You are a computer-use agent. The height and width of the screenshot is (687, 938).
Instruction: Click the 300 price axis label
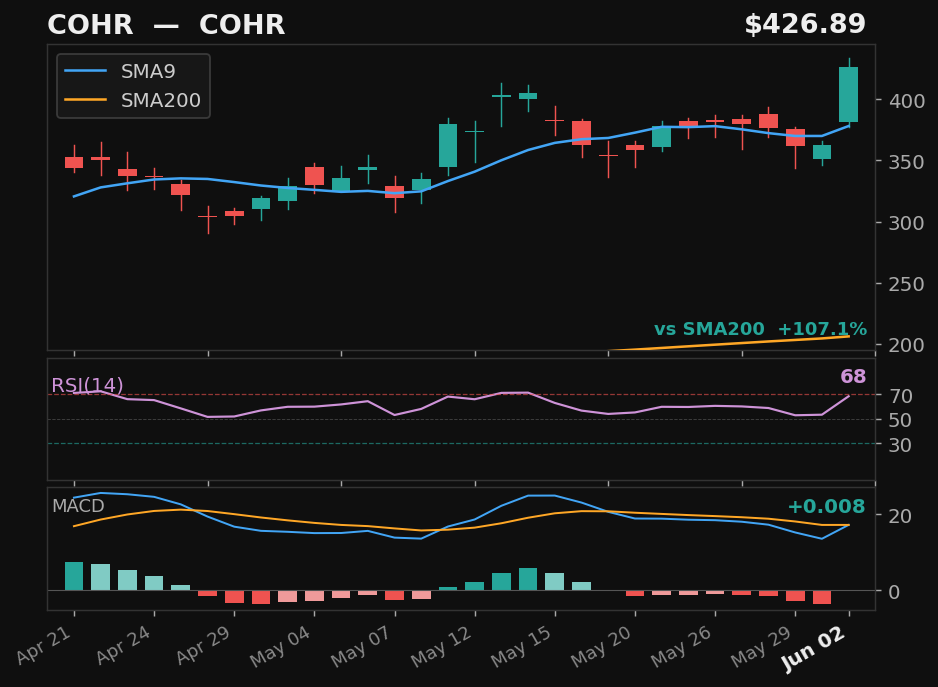point(906,223)
